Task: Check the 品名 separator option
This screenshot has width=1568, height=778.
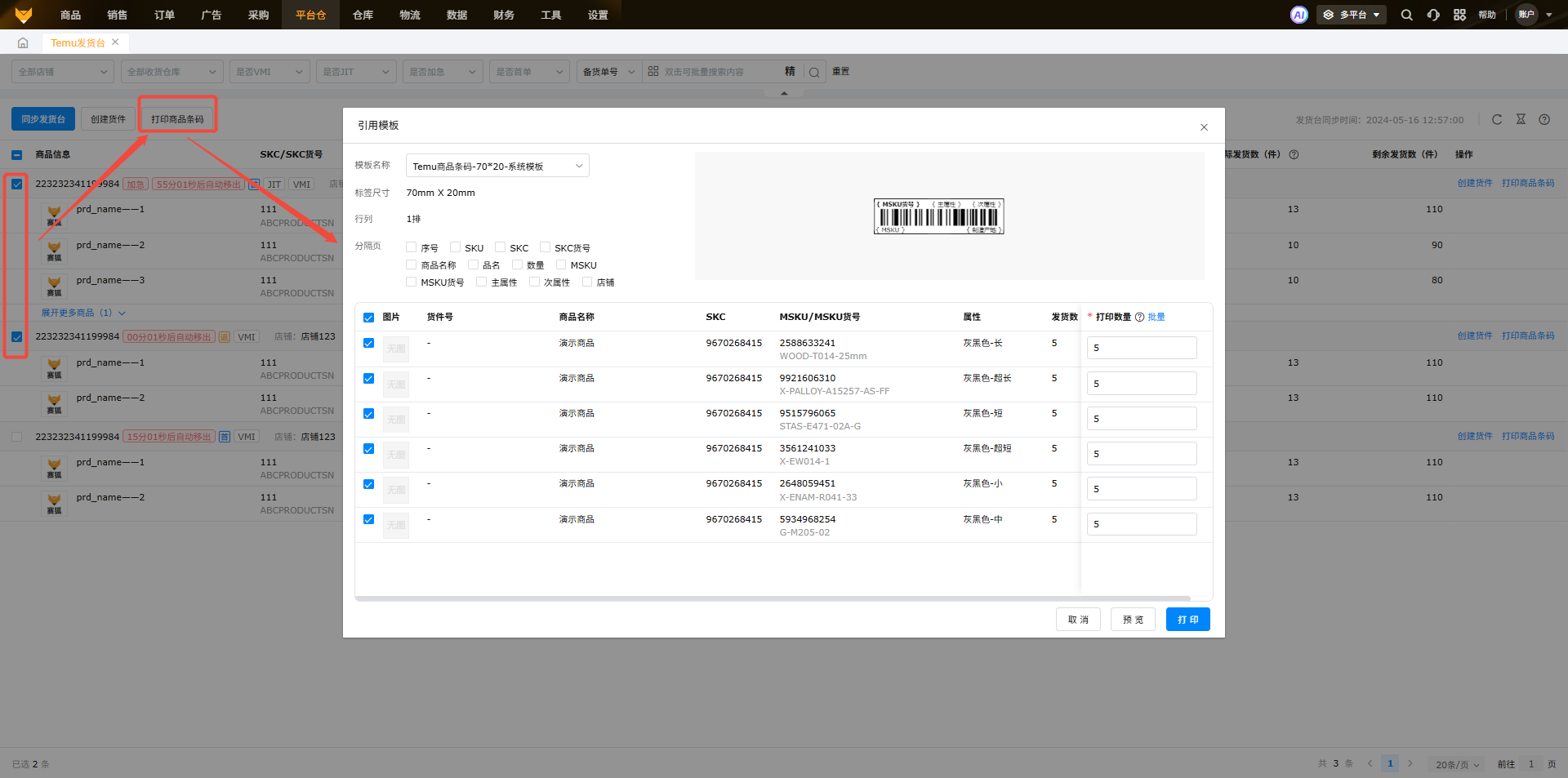Action: point(474,265)
